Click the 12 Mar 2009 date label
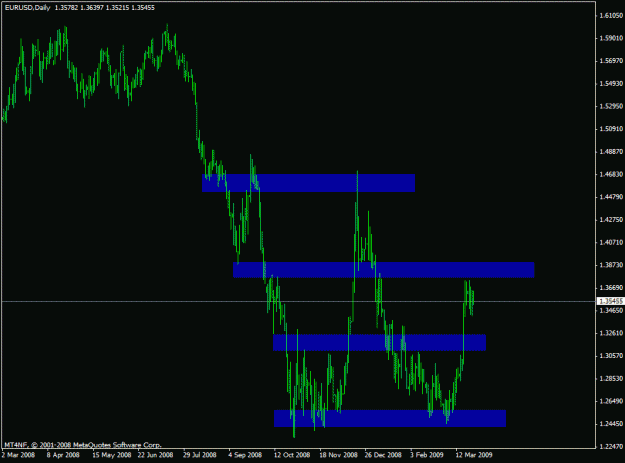The image size is (625, 463). [x=474, y=455]
